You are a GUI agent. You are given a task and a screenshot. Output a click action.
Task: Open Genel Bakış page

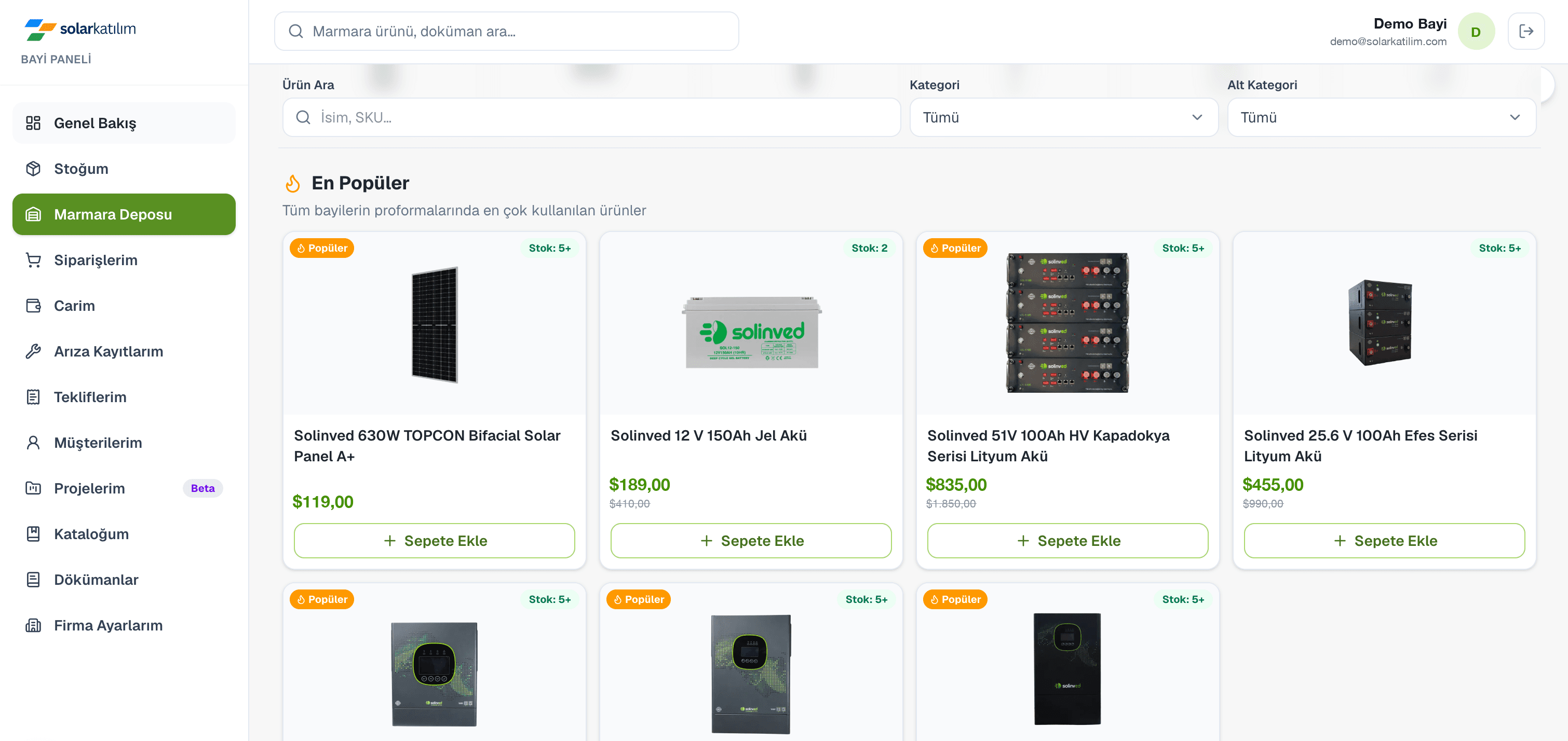tap(124, 123)
